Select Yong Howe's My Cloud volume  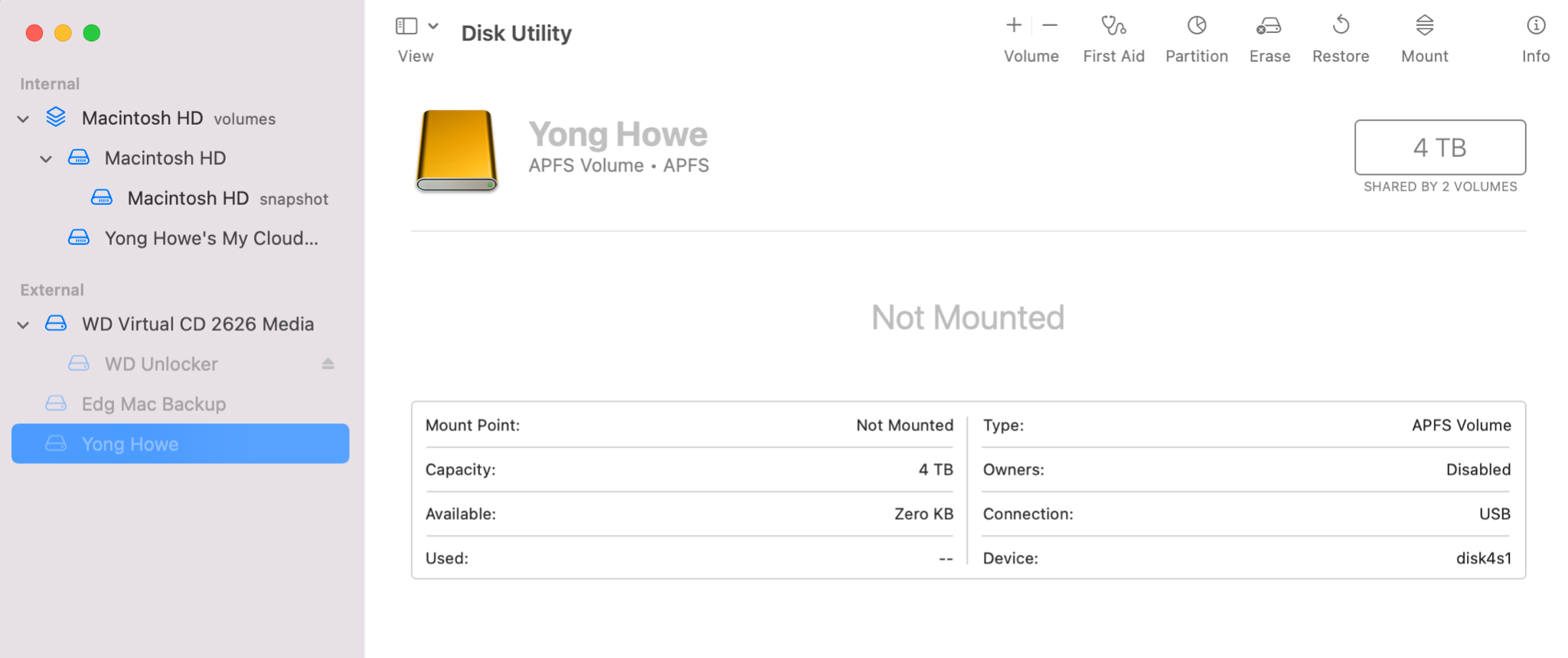(211, 239)
